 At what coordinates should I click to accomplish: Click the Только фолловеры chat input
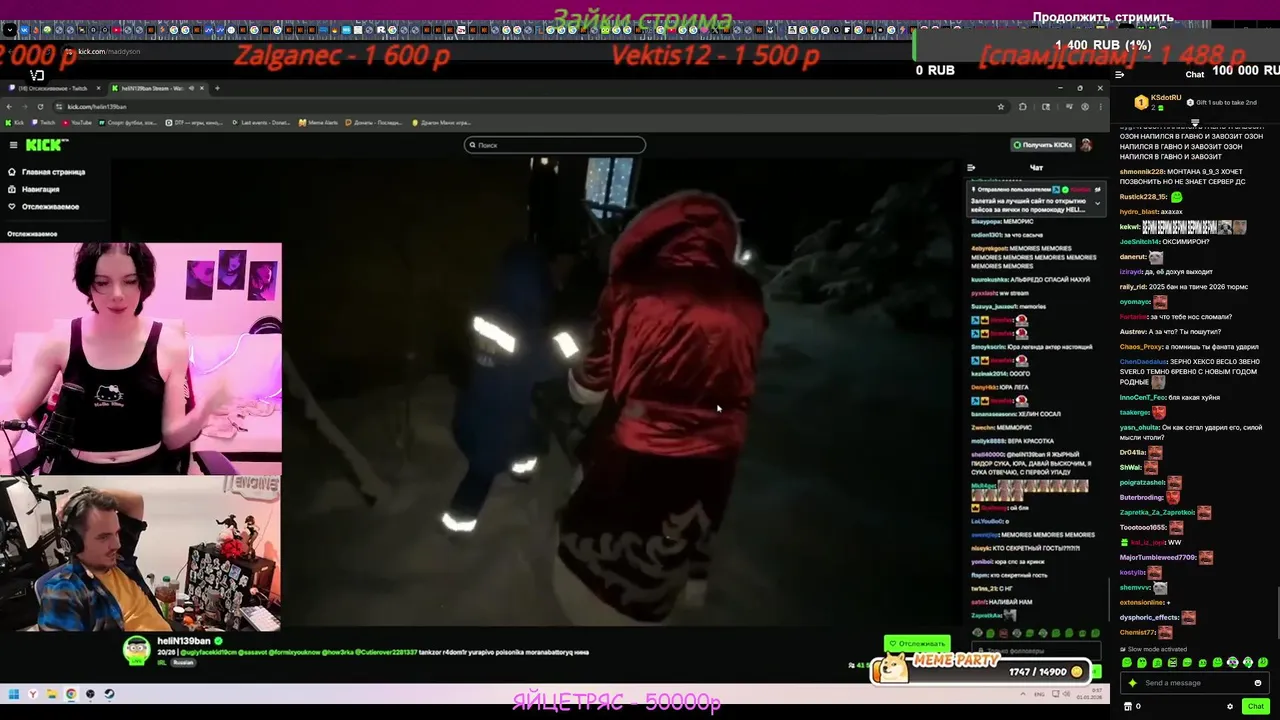(x=1038, y=651)
